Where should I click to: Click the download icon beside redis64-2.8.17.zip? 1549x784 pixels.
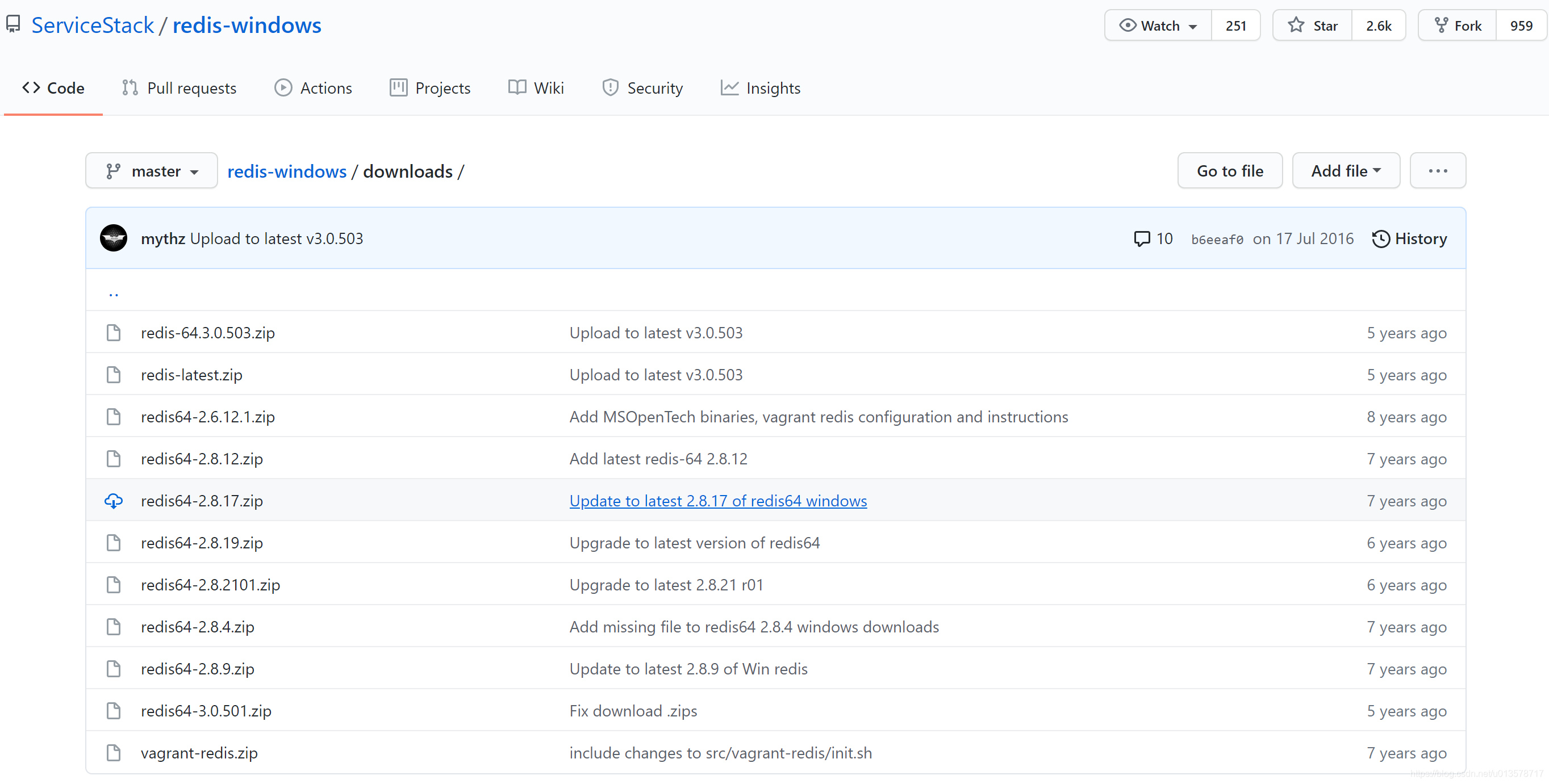113,501
